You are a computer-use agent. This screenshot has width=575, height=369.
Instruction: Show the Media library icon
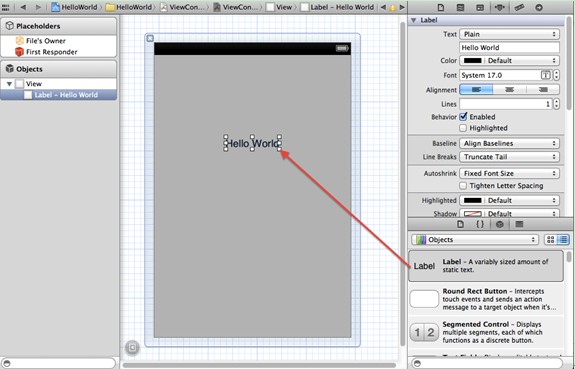[519, 224]
